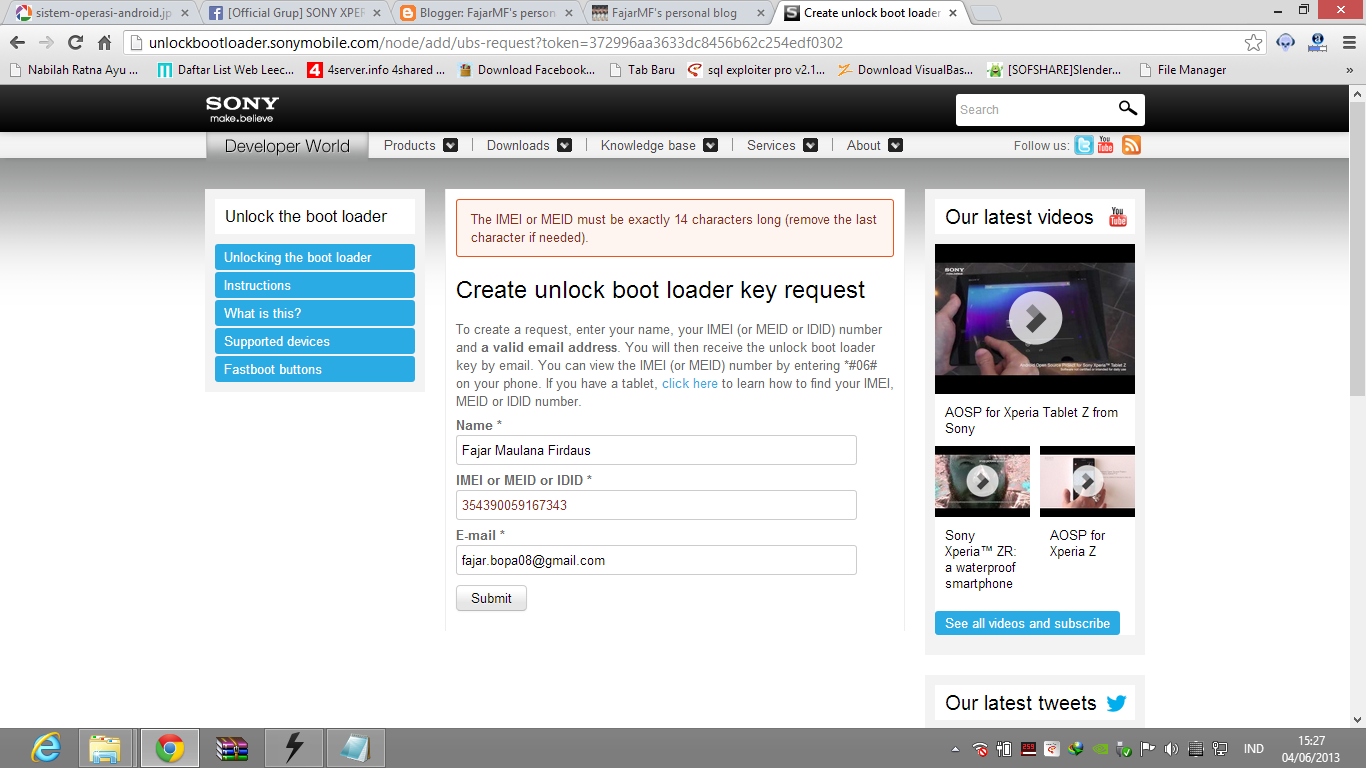Open the Download Facebook bookmark
The image size is (1366, 768).
pos(526,70)
